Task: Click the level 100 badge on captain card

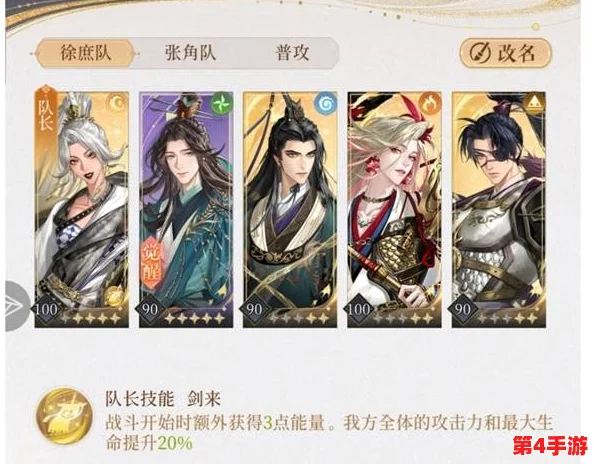Action: (46, 309)
